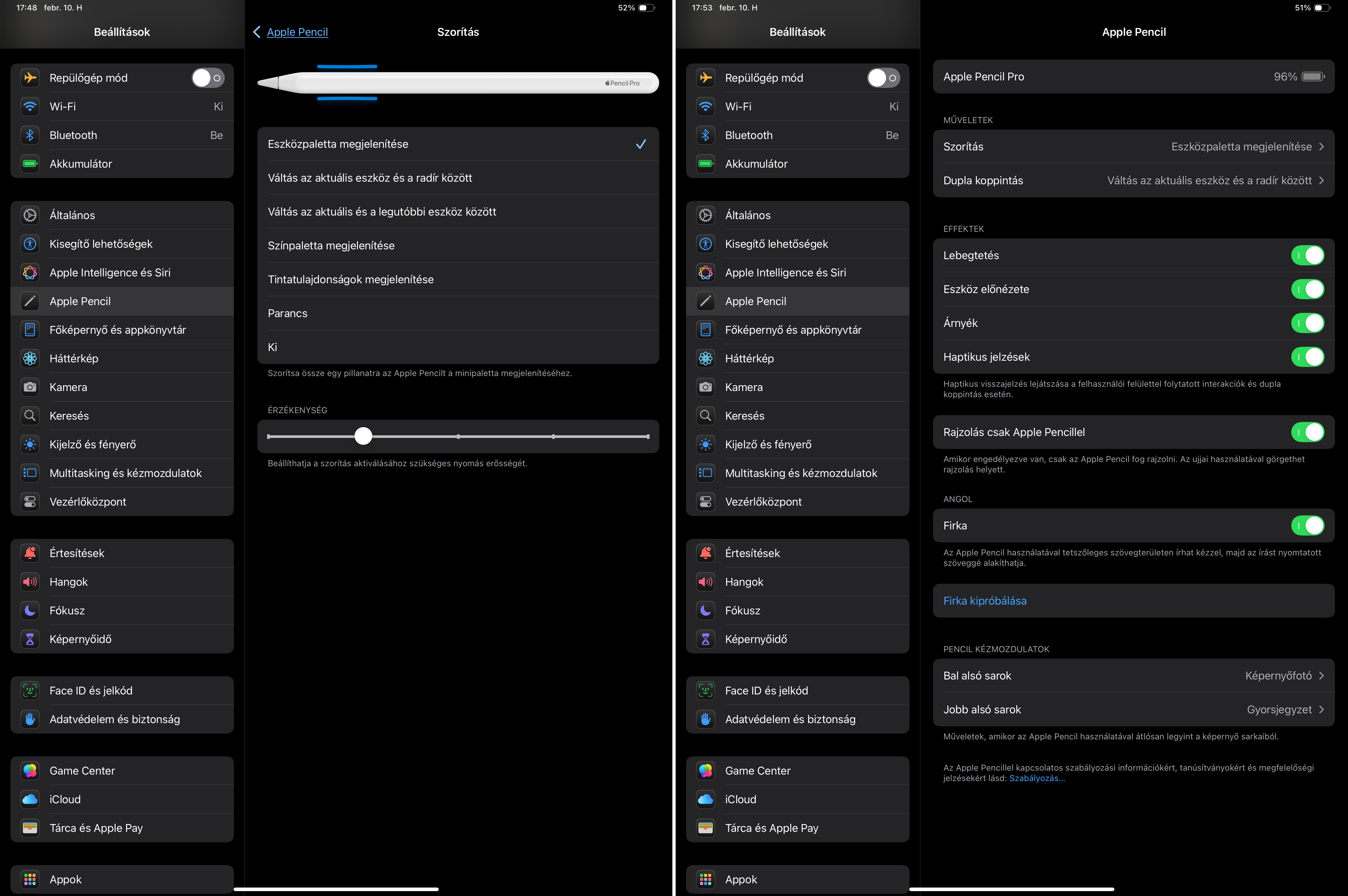The height and width of the screenshot is (896, 1348).
Task: Choose the Parancs squeeze option
Action: 457,313
